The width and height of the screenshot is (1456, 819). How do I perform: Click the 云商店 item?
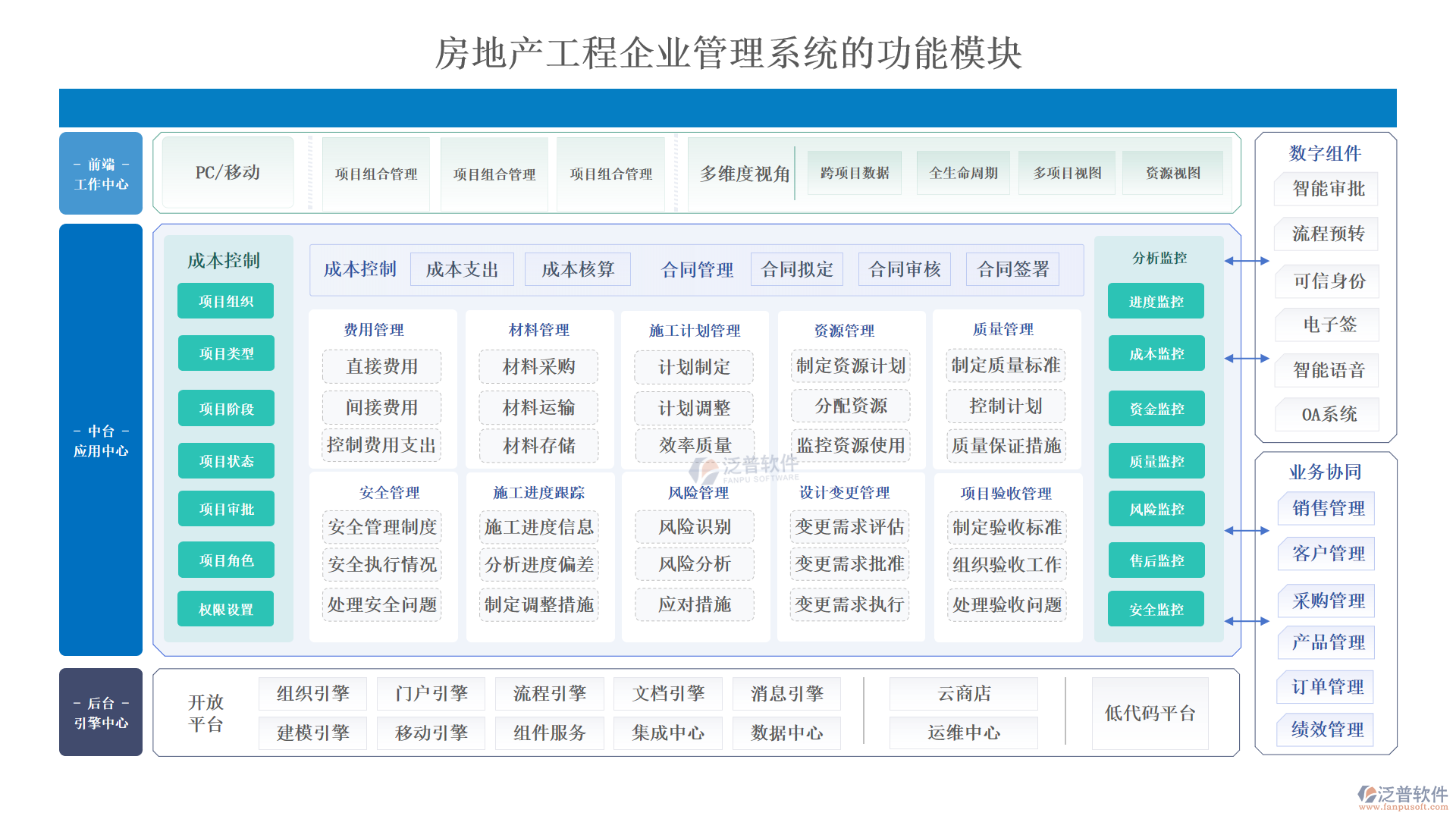[964, 693]
